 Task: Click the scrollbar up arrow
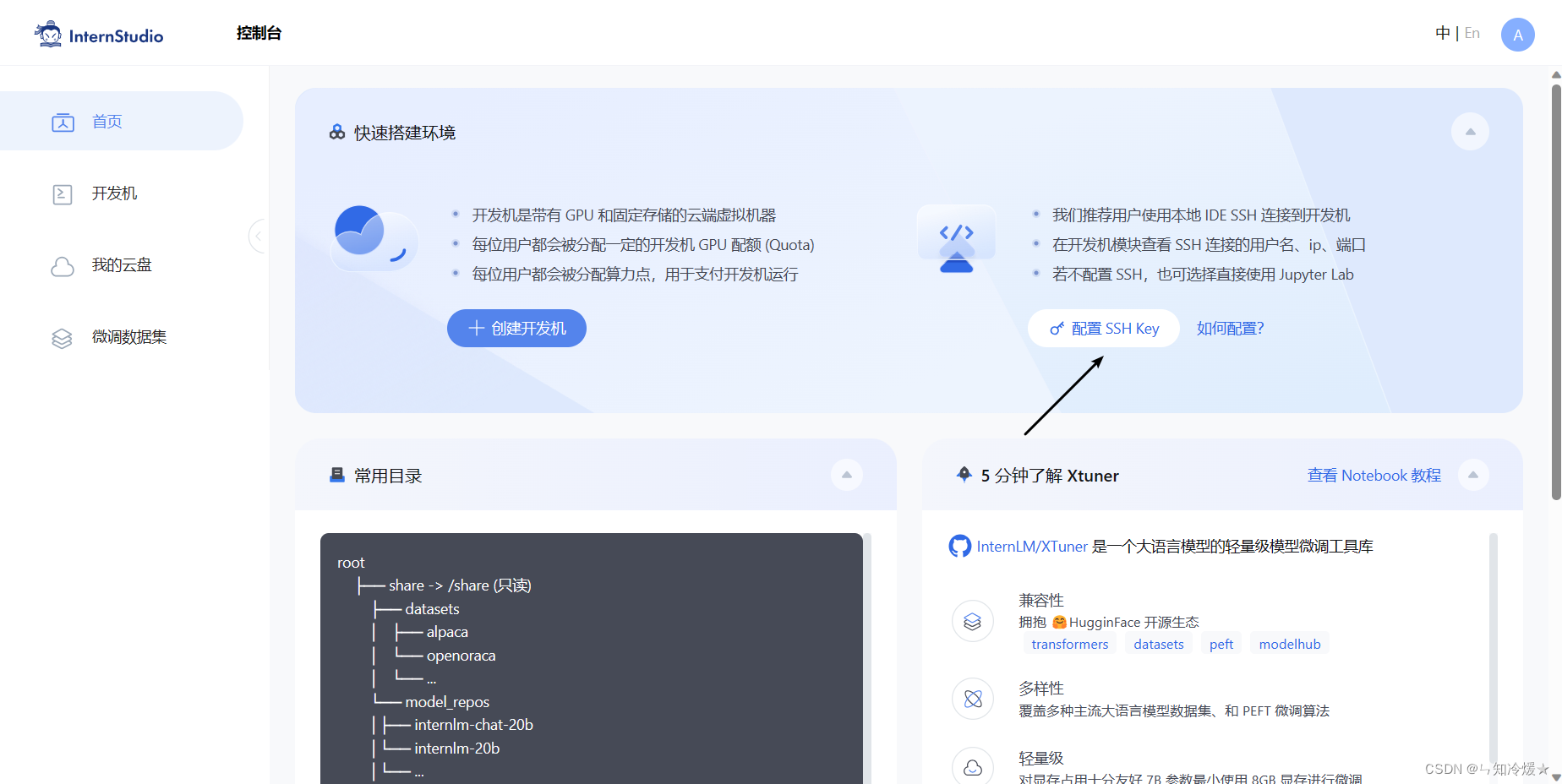pyautogui.click(x=1555, y=74)
